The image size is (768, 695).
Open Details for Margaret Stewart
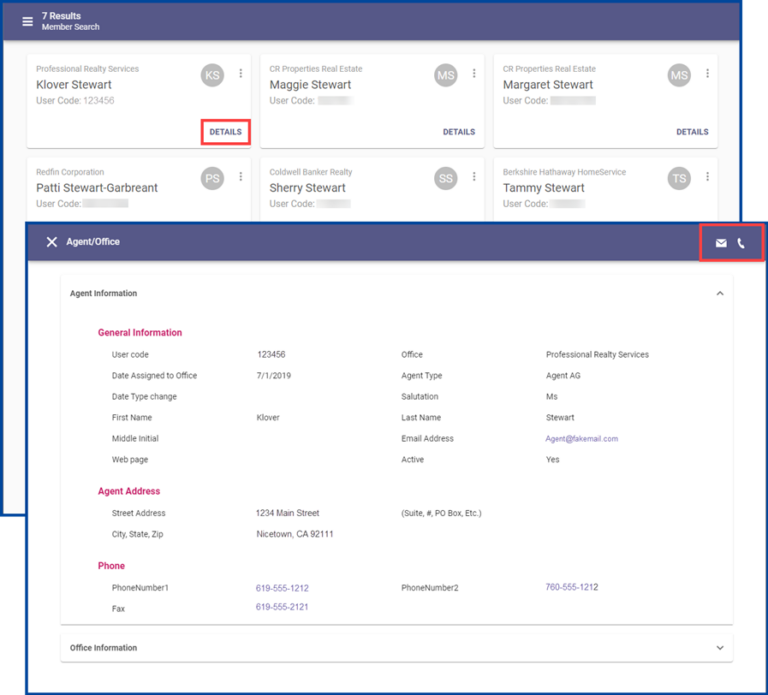pyautogui.click(x=692, y=132)
